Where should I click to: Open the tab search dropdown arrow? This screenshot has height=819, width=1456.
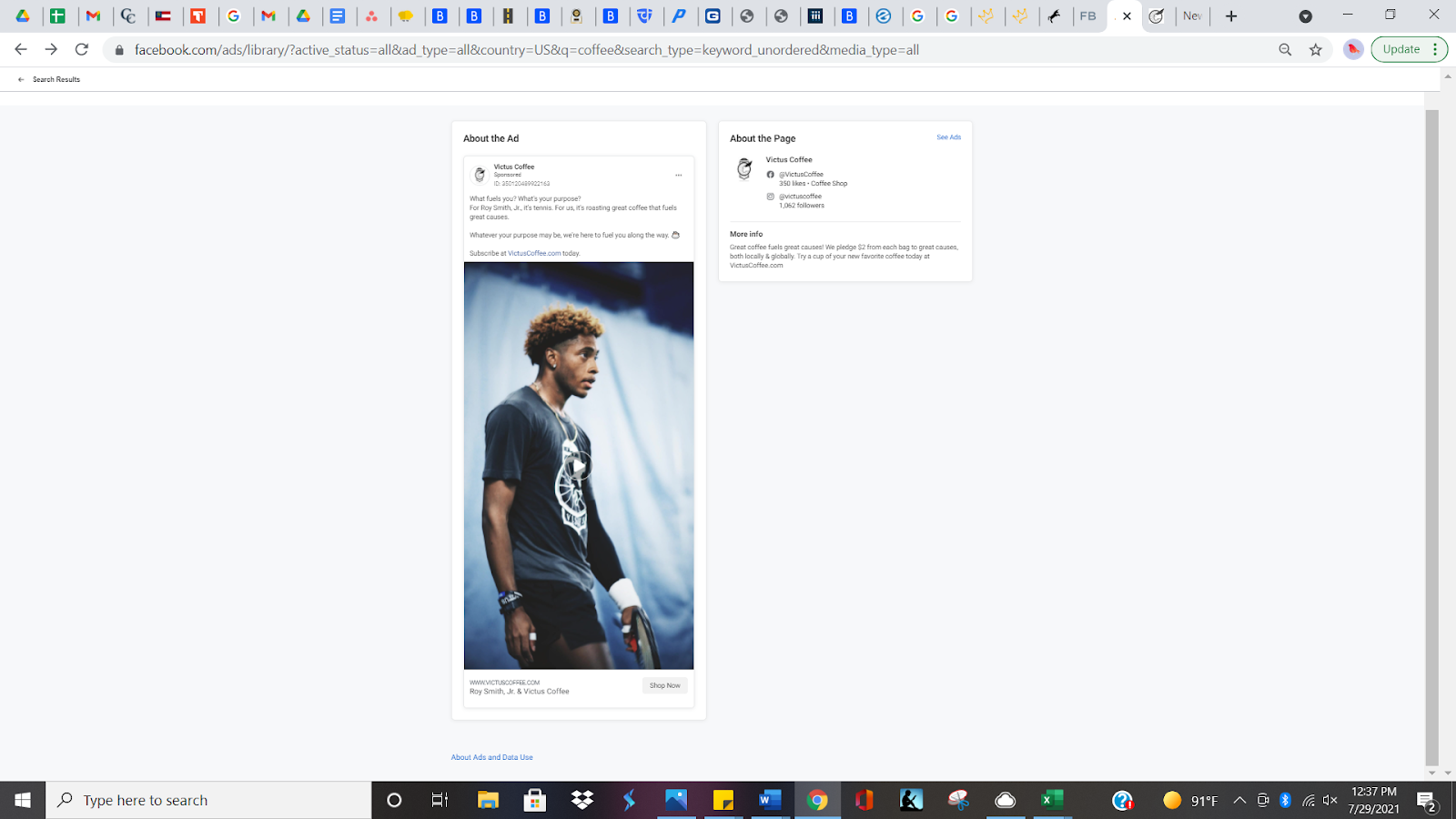1305,16
